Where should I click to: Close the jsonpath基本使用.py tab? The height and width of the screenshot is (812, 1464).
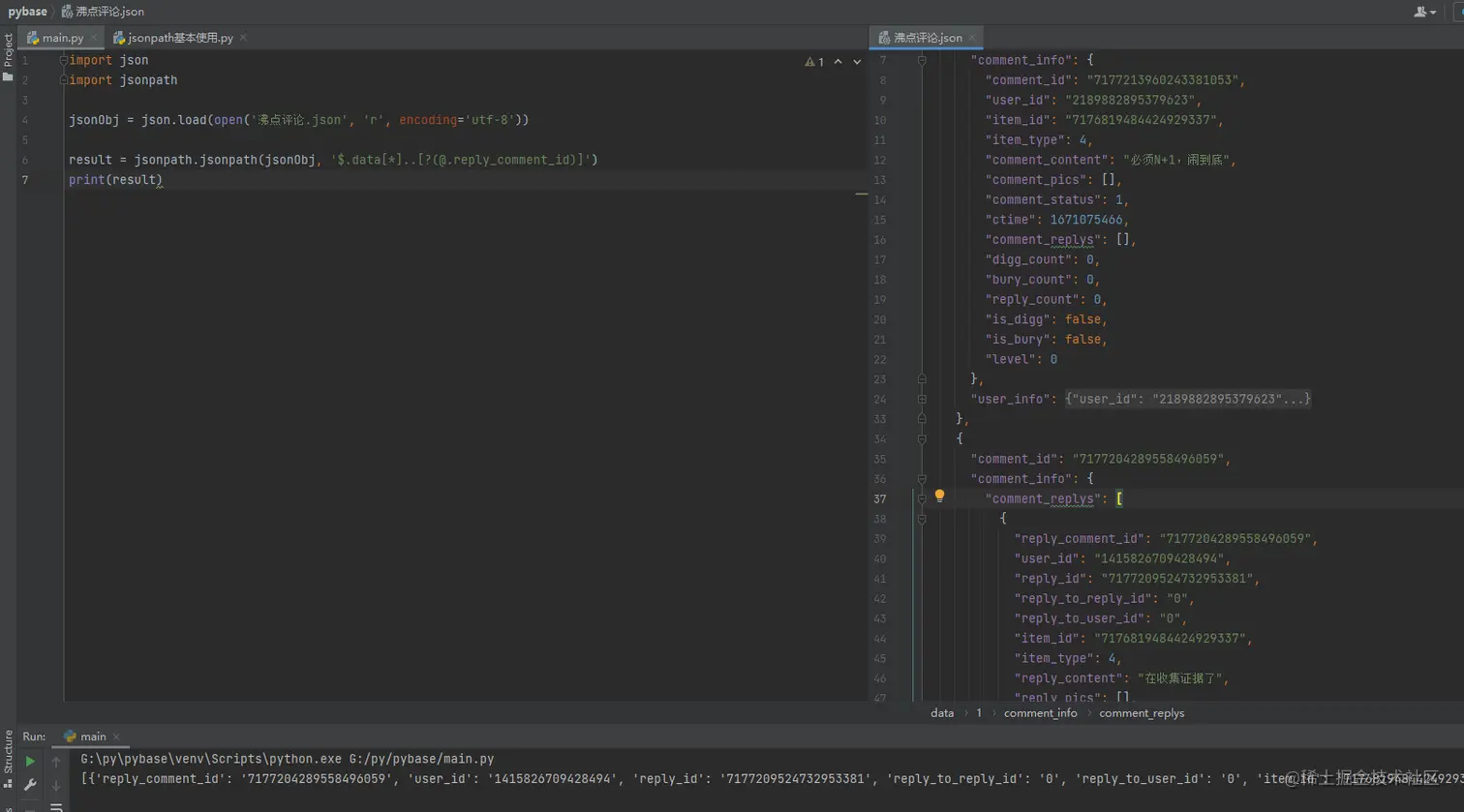pyautogui.click(x=243, y=38)
